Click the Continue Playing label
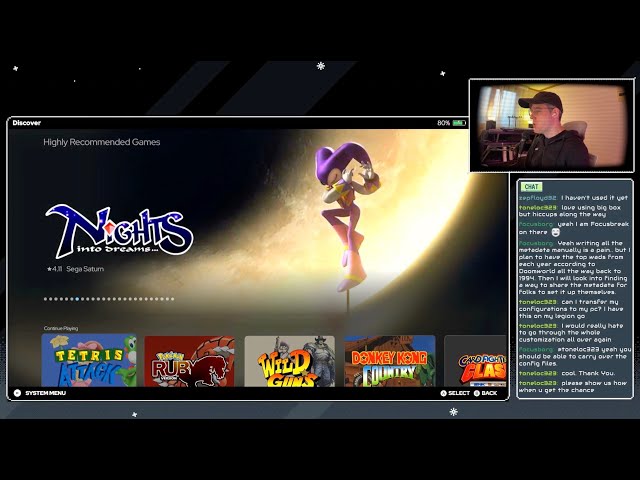 [x=61, y=328]
